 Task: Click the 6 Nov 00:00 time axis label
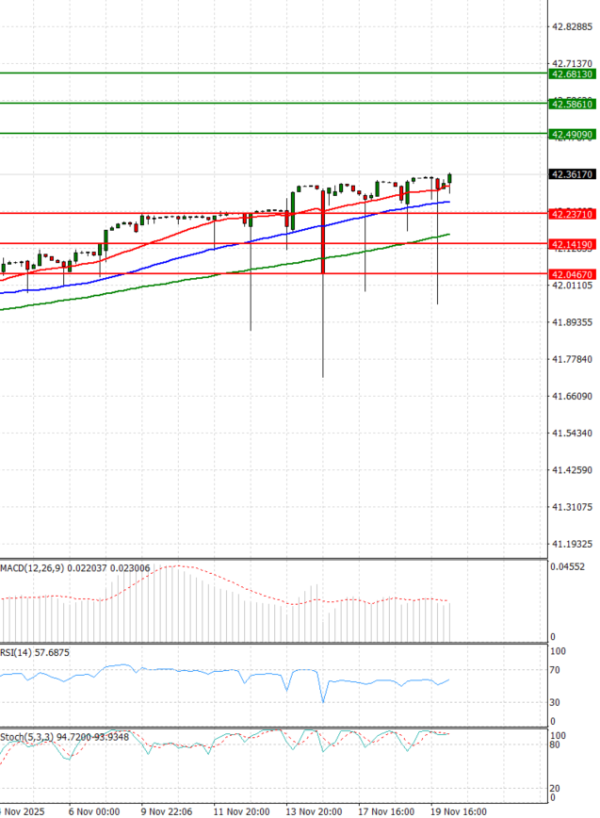pos(94,810)
